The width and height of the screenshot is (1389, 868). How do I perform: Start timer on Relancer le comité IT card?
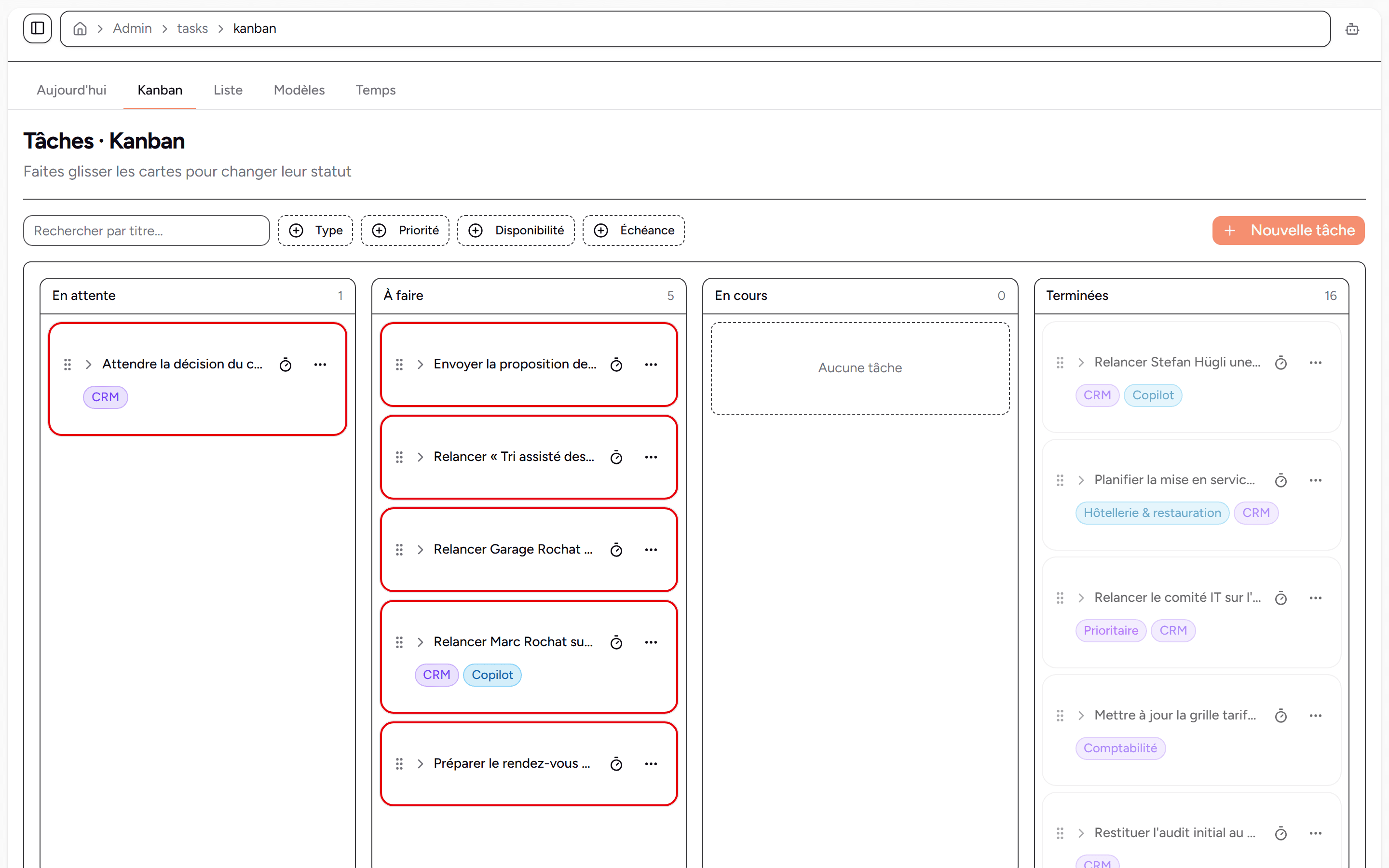(x=1281, y=598)
